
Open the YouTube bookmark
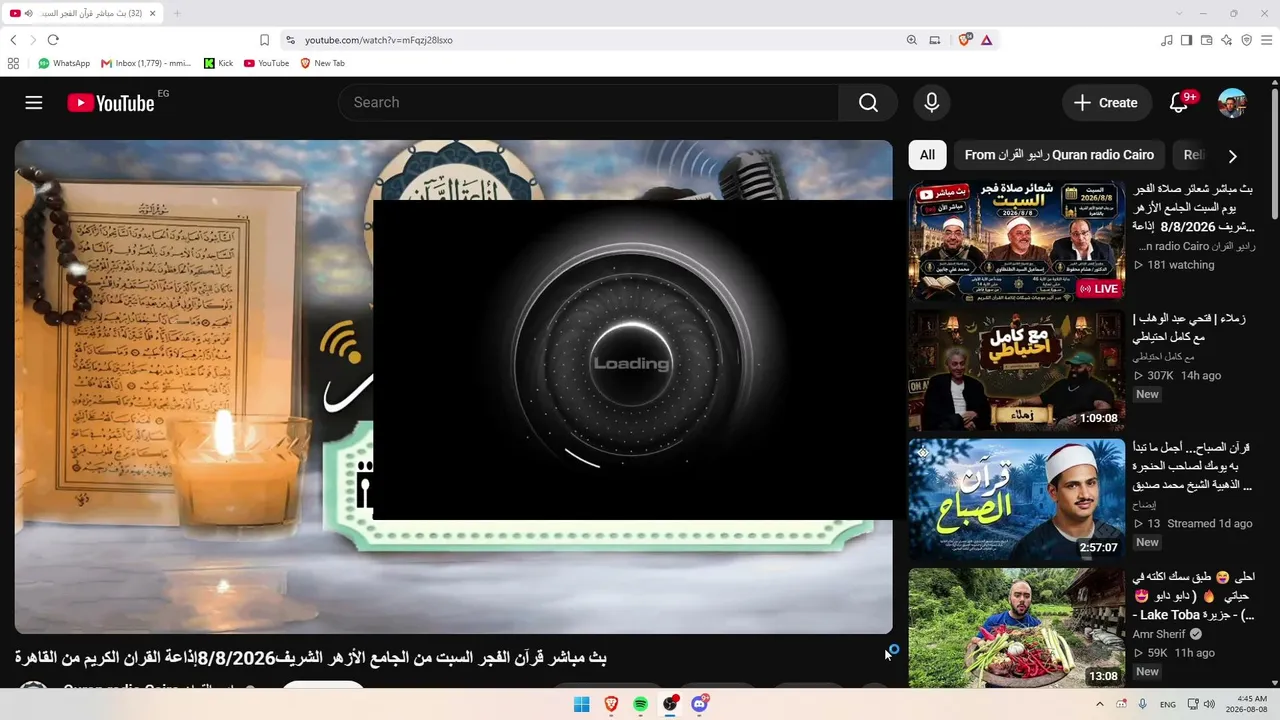pyautogui.click(x=266, y=63)
